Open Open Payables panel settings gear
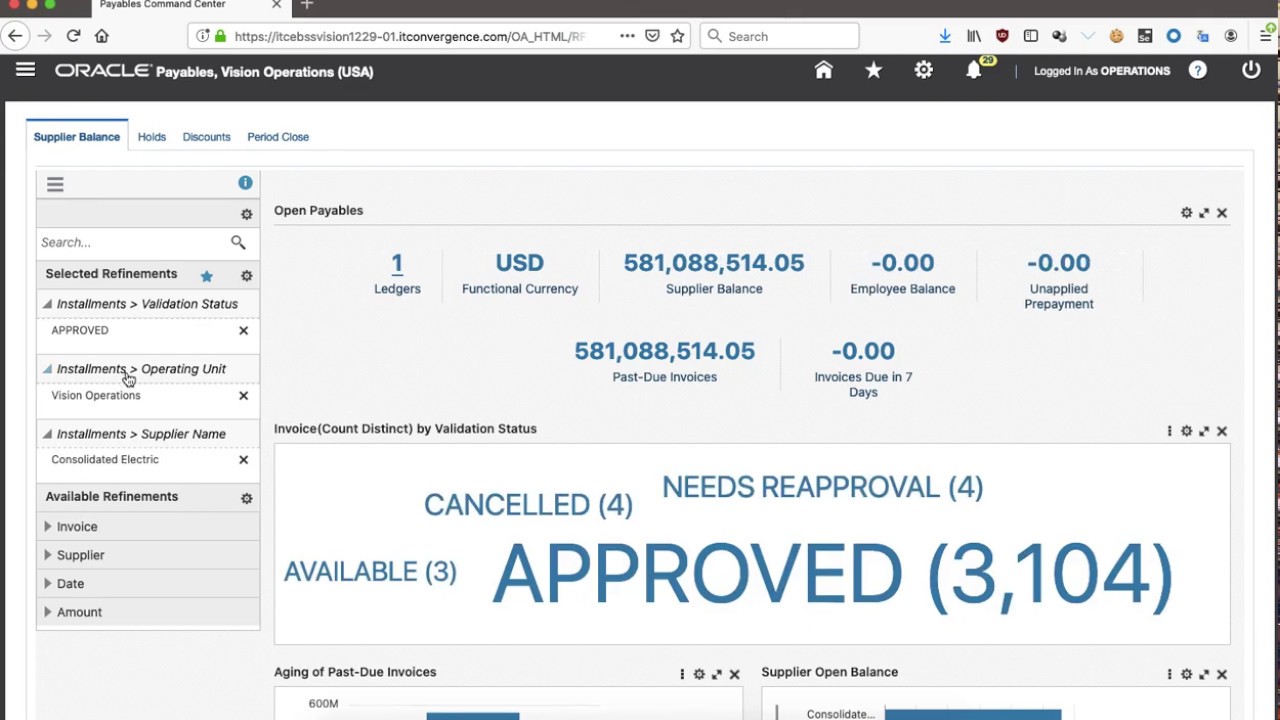This screenshot has width=1280, height=720. pyautogui.click(x=1186, y=213)
